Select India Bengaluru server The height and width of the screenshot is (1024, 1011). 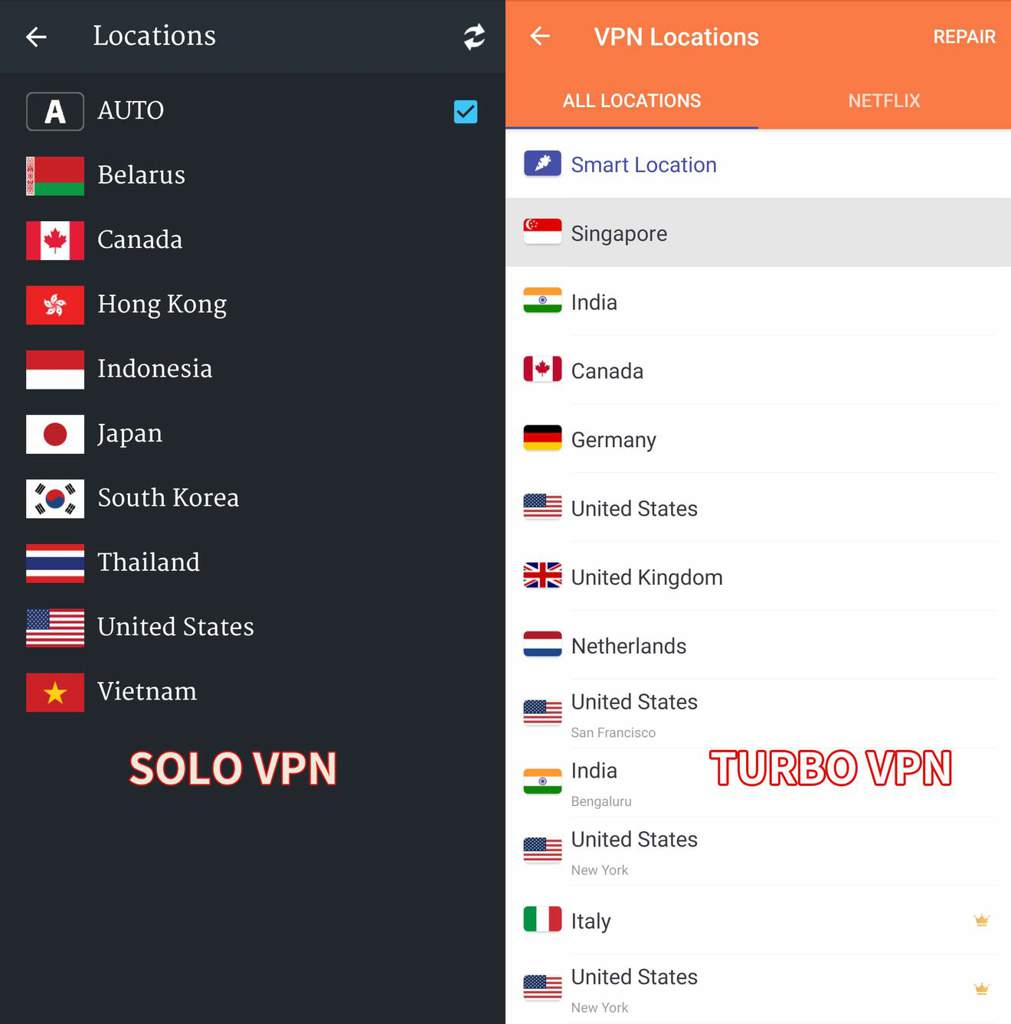(x=758, y=783)
